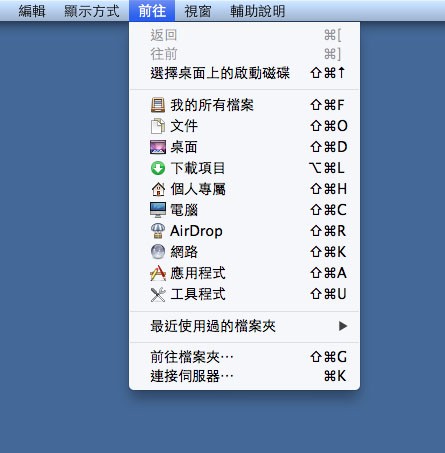Open the 顯示方式 menu
This screenshot has height=453, width=445.
92,11
